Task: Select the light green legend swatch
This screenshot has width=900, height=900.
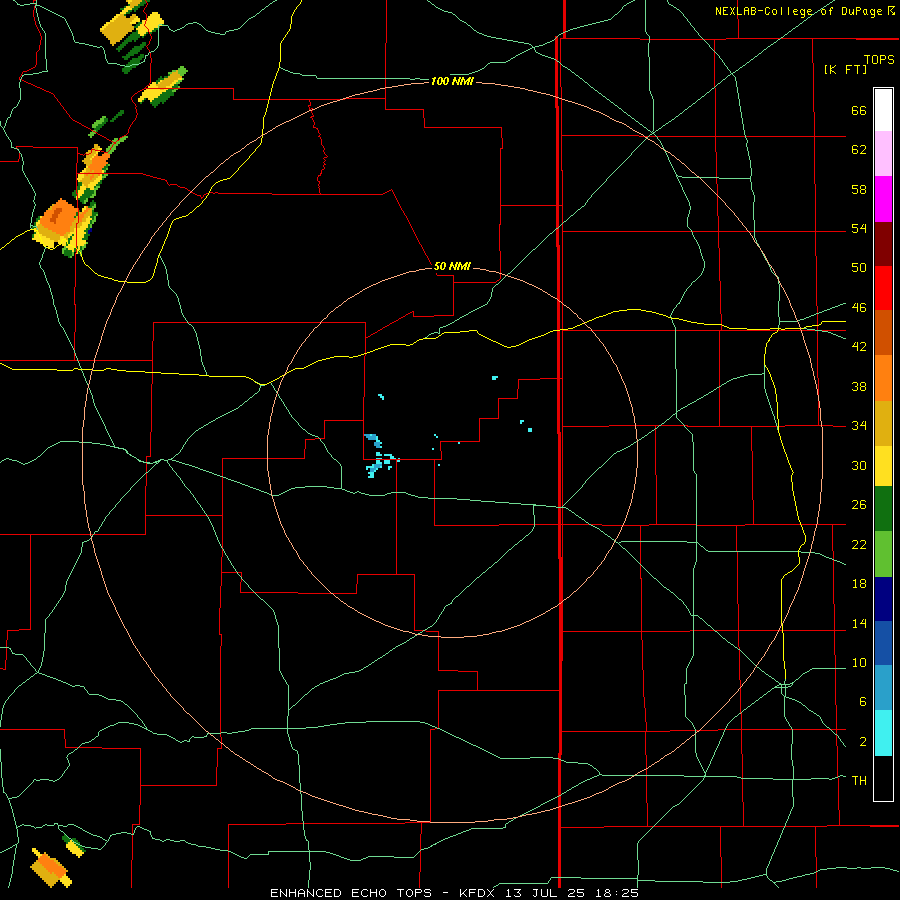Action: coord(883,554)
